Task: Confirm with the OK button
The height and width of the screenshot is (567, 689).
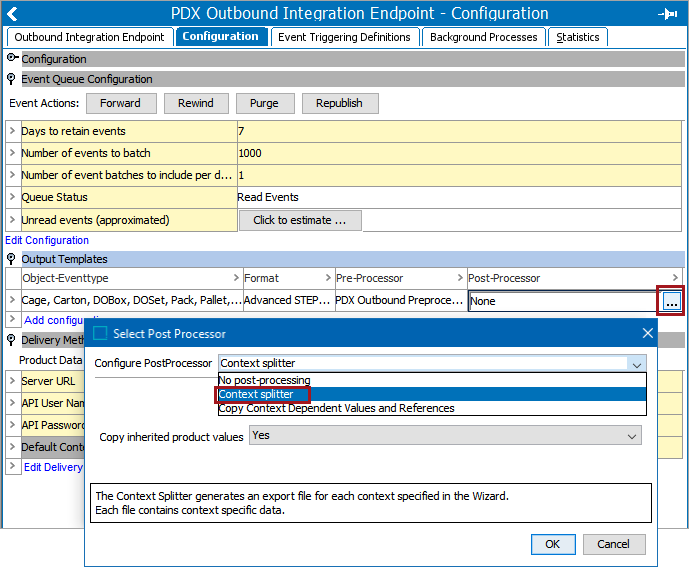Action: click(x=553, y=545)
